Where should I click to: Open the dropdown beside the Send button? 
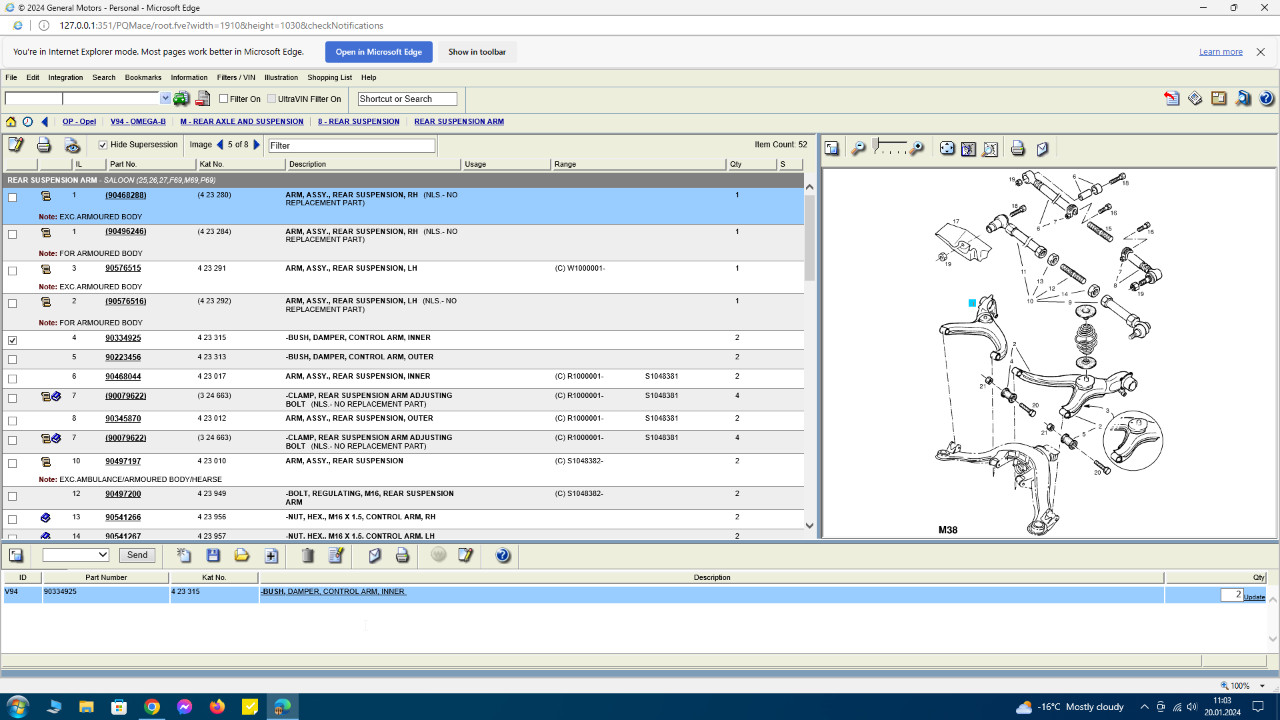(x=76, y=555)
